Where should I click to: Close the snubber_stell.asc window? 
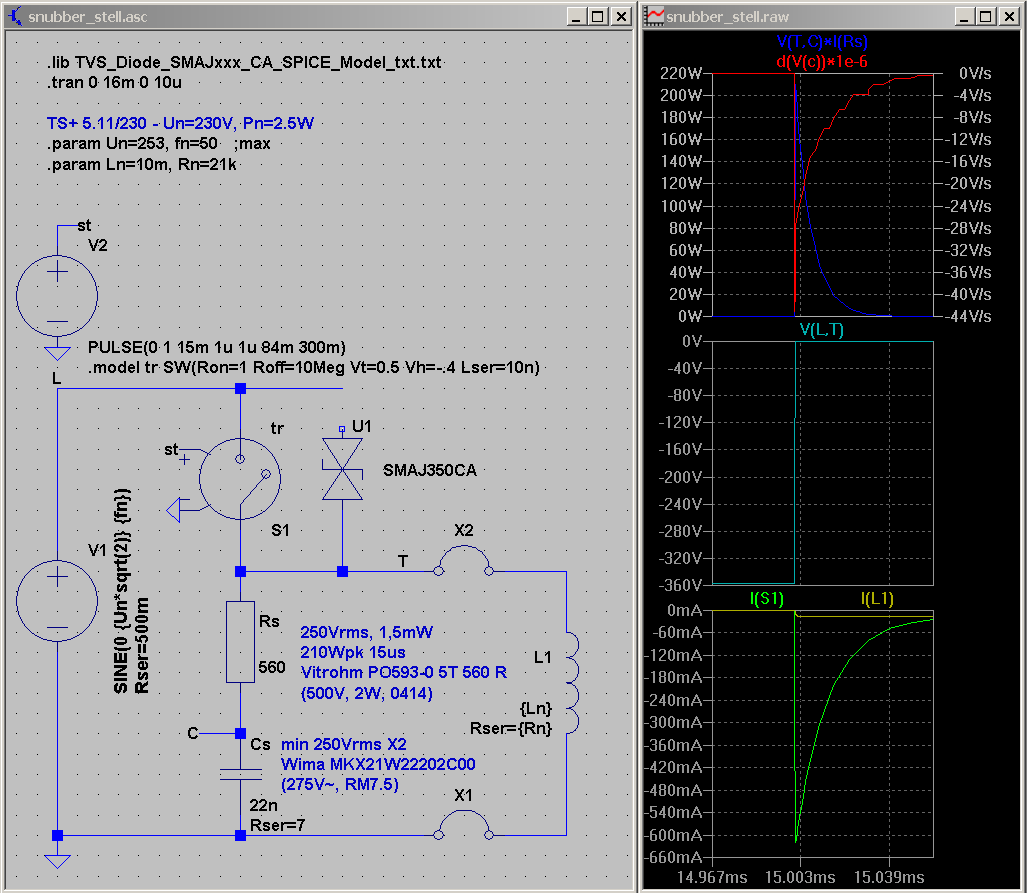click(x=621, y=16)
